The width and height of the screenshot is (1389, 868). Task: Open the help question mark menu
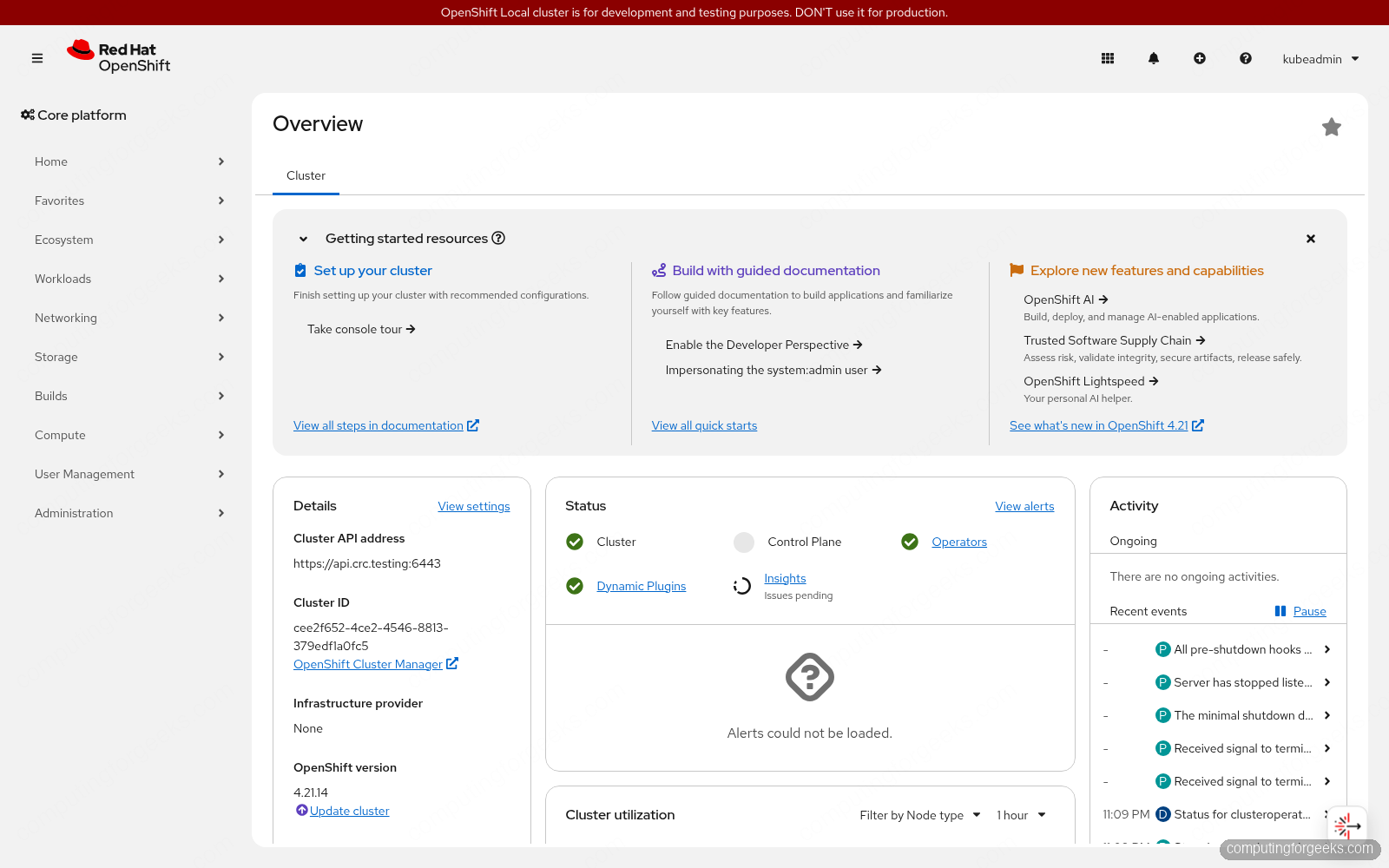point(1246,58)
